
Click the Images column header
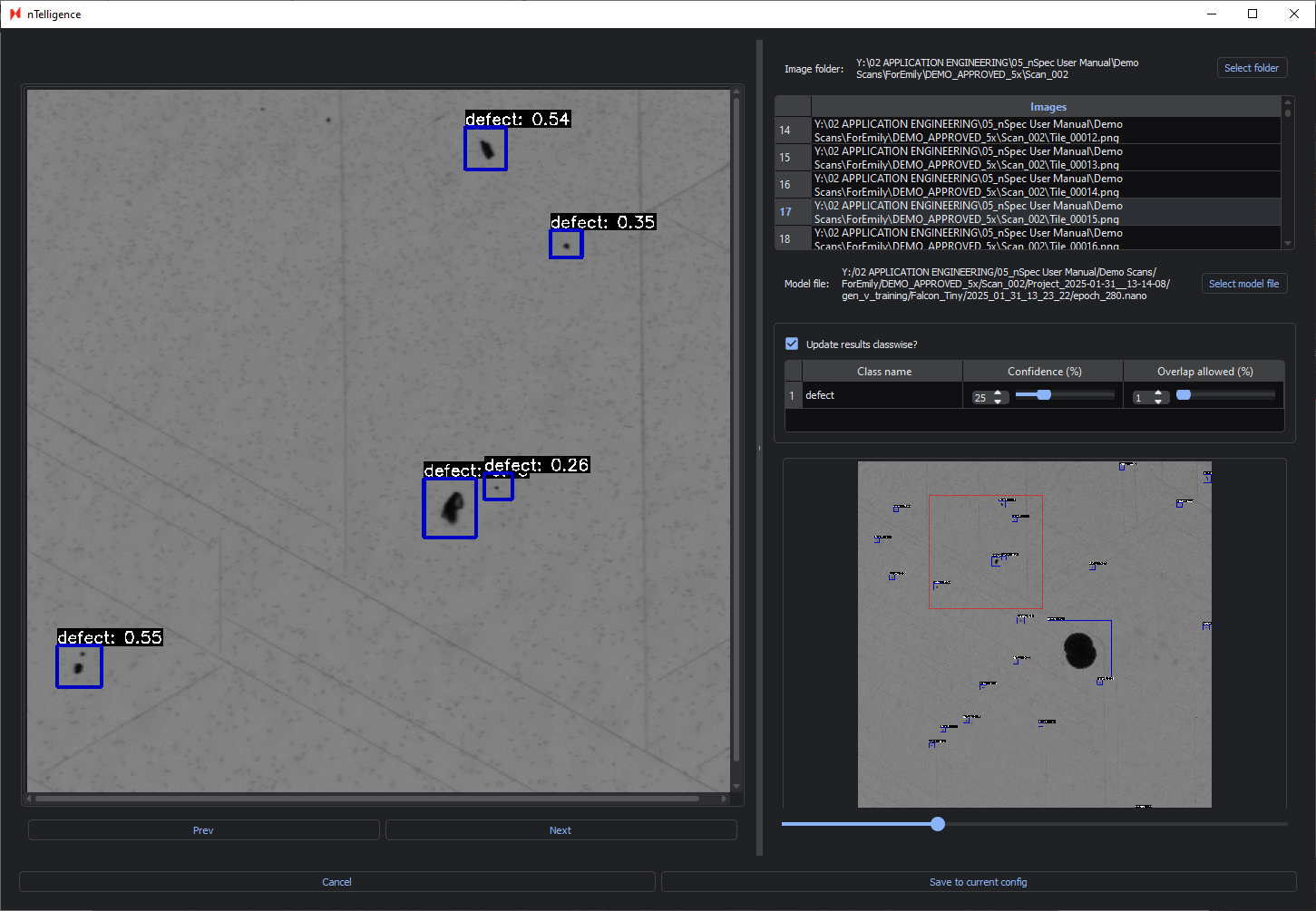[x=1047, y=107]
